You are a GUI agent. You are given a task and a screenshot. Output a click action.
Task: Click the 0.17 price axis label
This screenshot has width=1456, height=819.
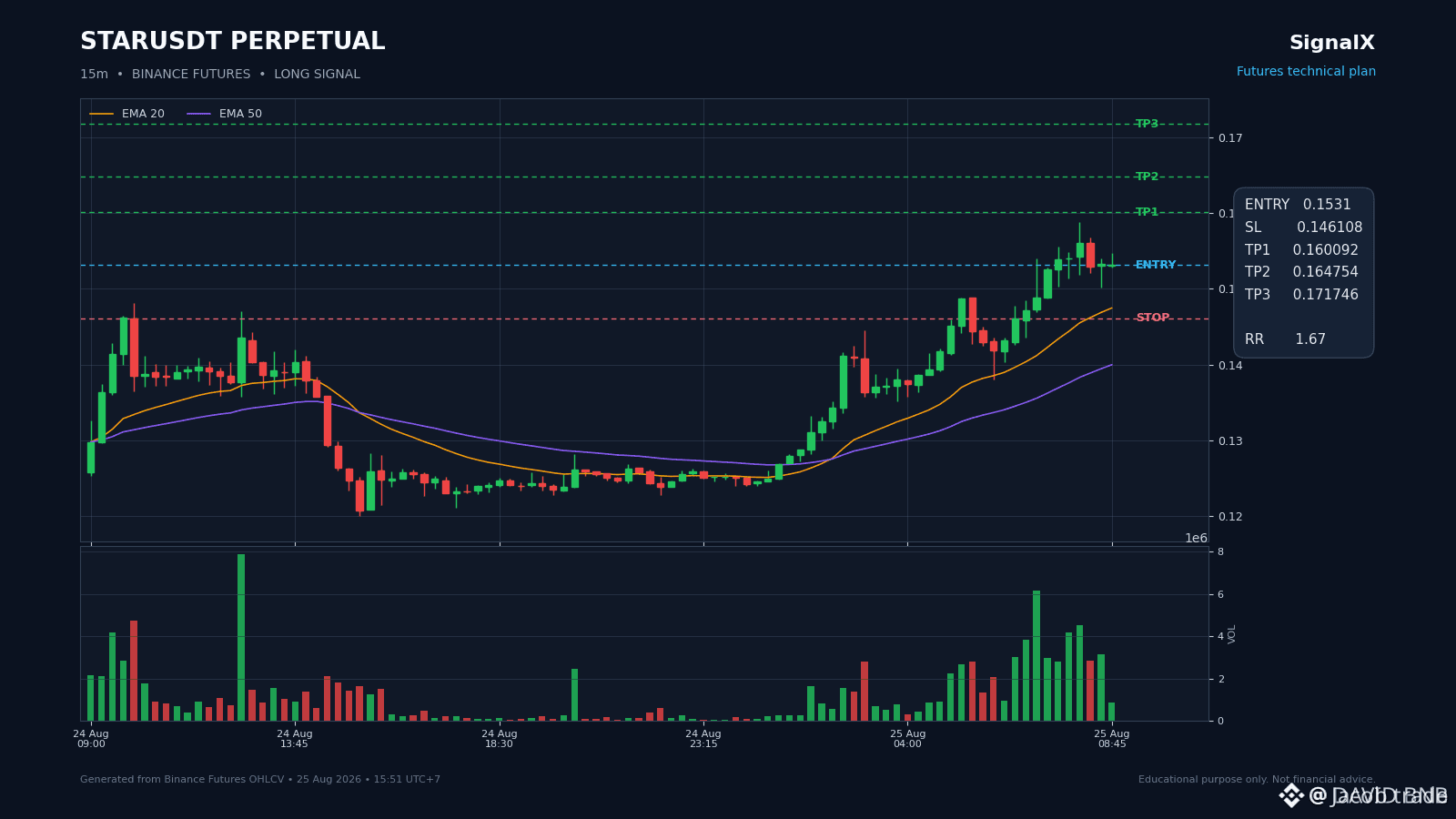tap(1230, 138)
